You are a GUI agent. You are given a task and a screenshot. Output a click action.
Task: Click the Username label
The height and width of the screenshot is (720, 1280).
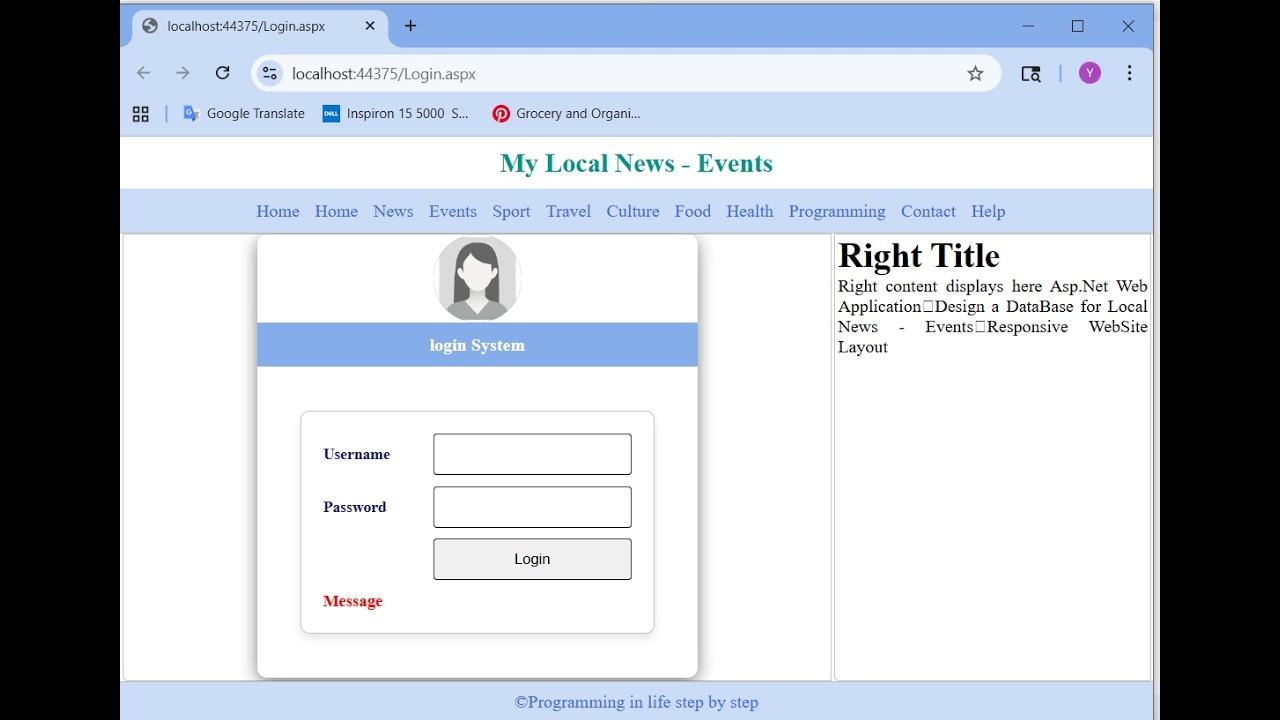tap(357, 454)
